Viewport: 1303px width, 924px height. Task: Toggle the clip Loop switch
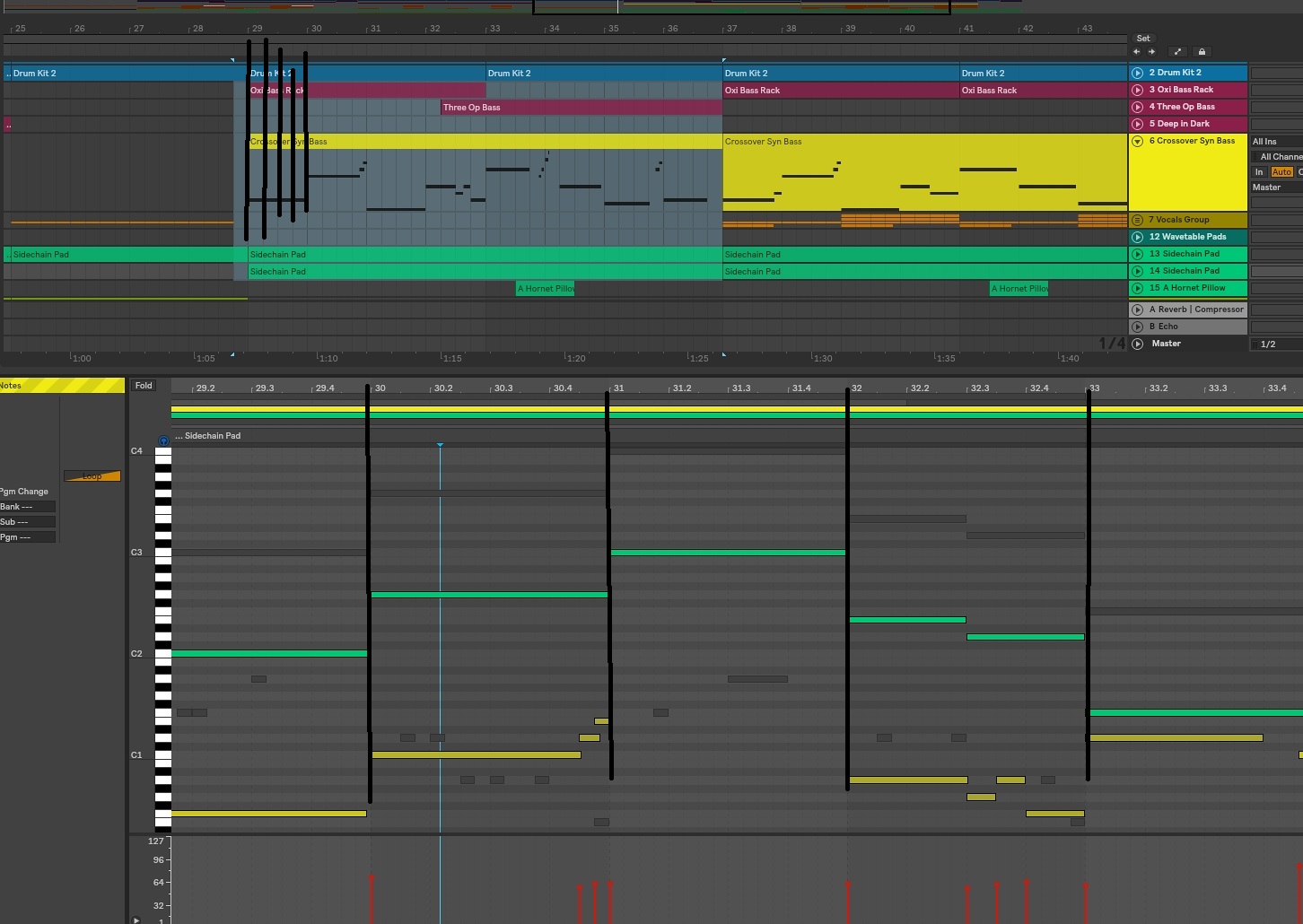click(x=92, y=476)
